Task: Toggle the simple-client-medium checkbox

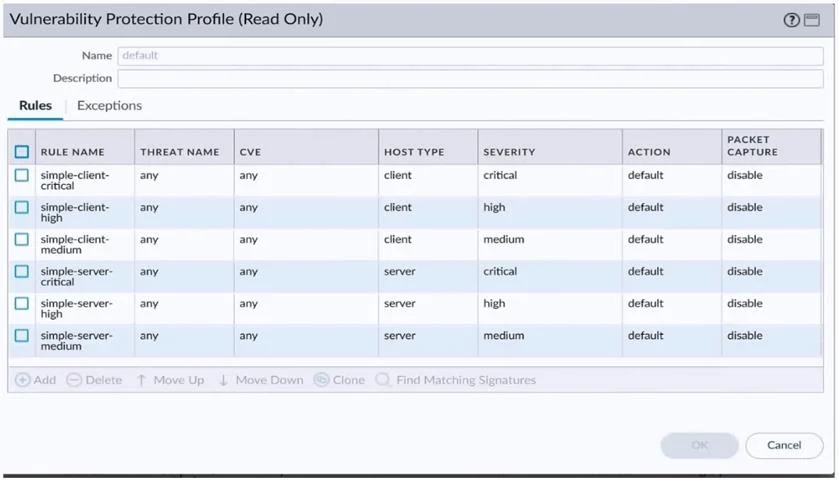Action: (22, 239)
